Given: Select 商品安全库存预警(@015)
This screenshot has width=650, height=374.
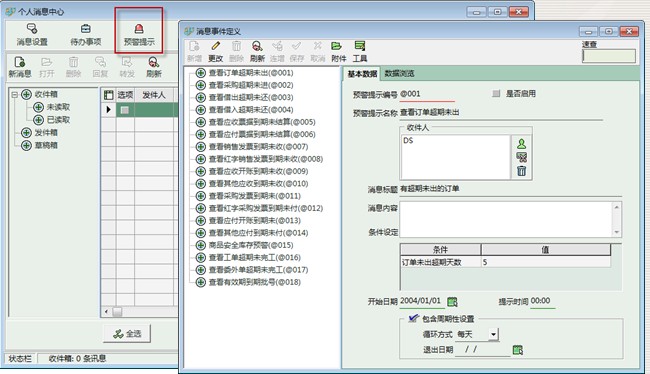Looking at the screenshot, I should click(x=251, y=245).
